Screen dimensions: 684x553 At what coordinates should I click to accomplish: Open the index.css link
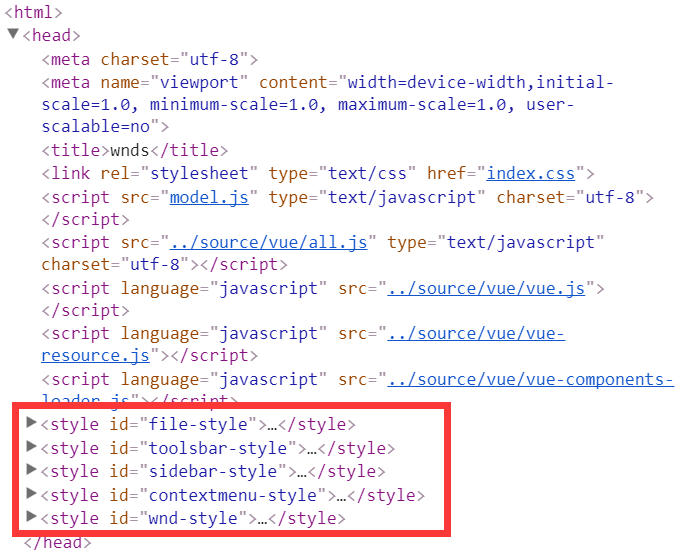point(531,174)
